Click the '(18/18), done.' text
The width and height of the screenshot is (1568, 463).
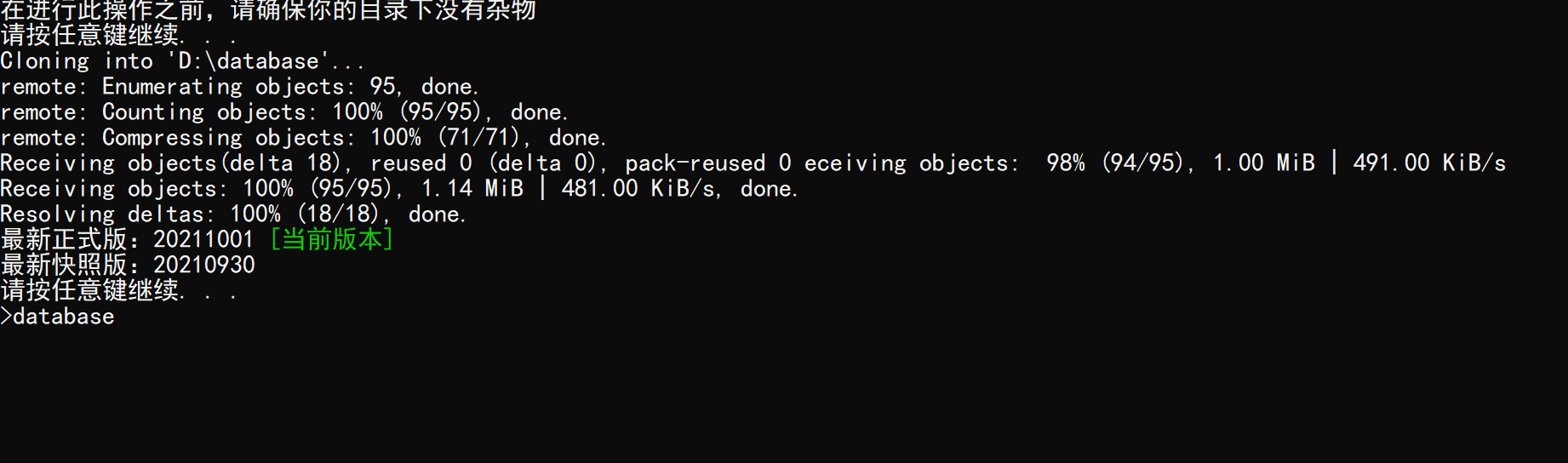click(x=381, y=214)
